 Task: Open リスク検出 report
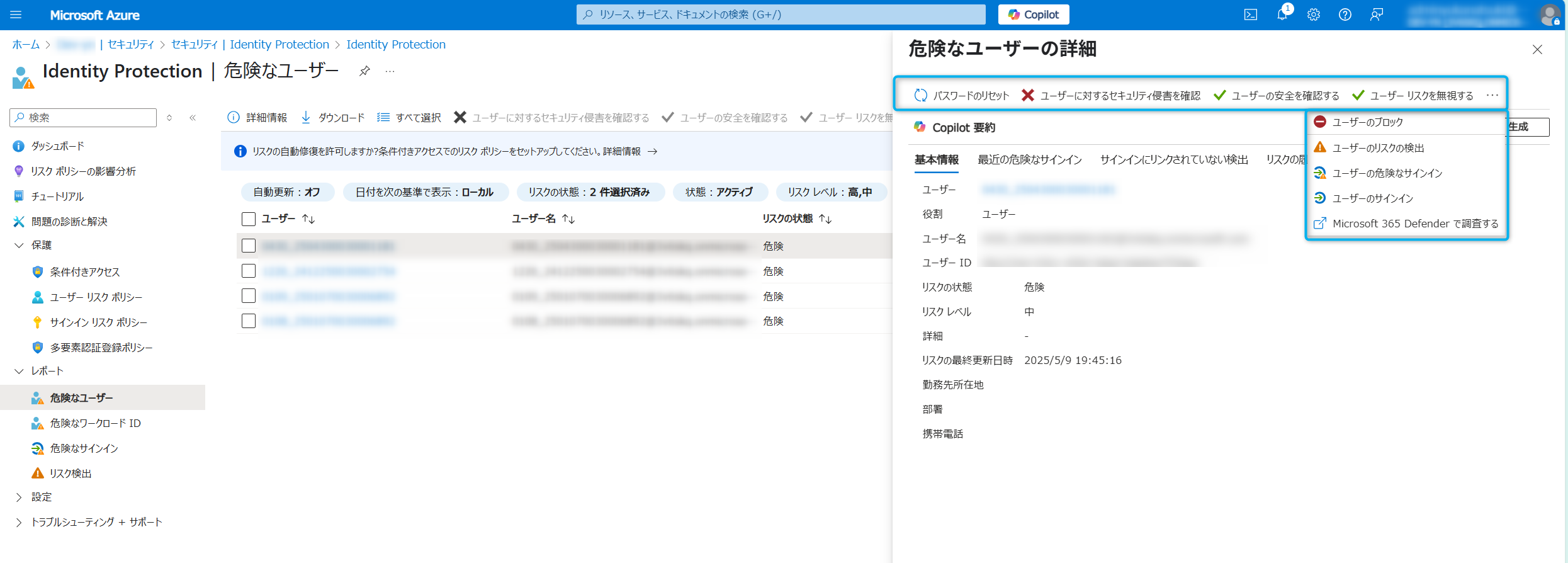[71, 474]
